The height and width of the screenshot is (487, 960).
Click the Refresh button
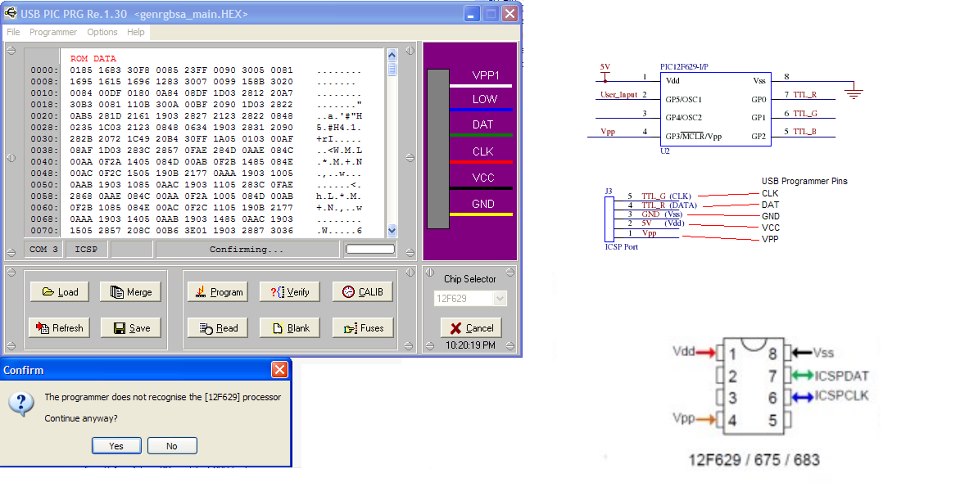(x=59, y=328)
